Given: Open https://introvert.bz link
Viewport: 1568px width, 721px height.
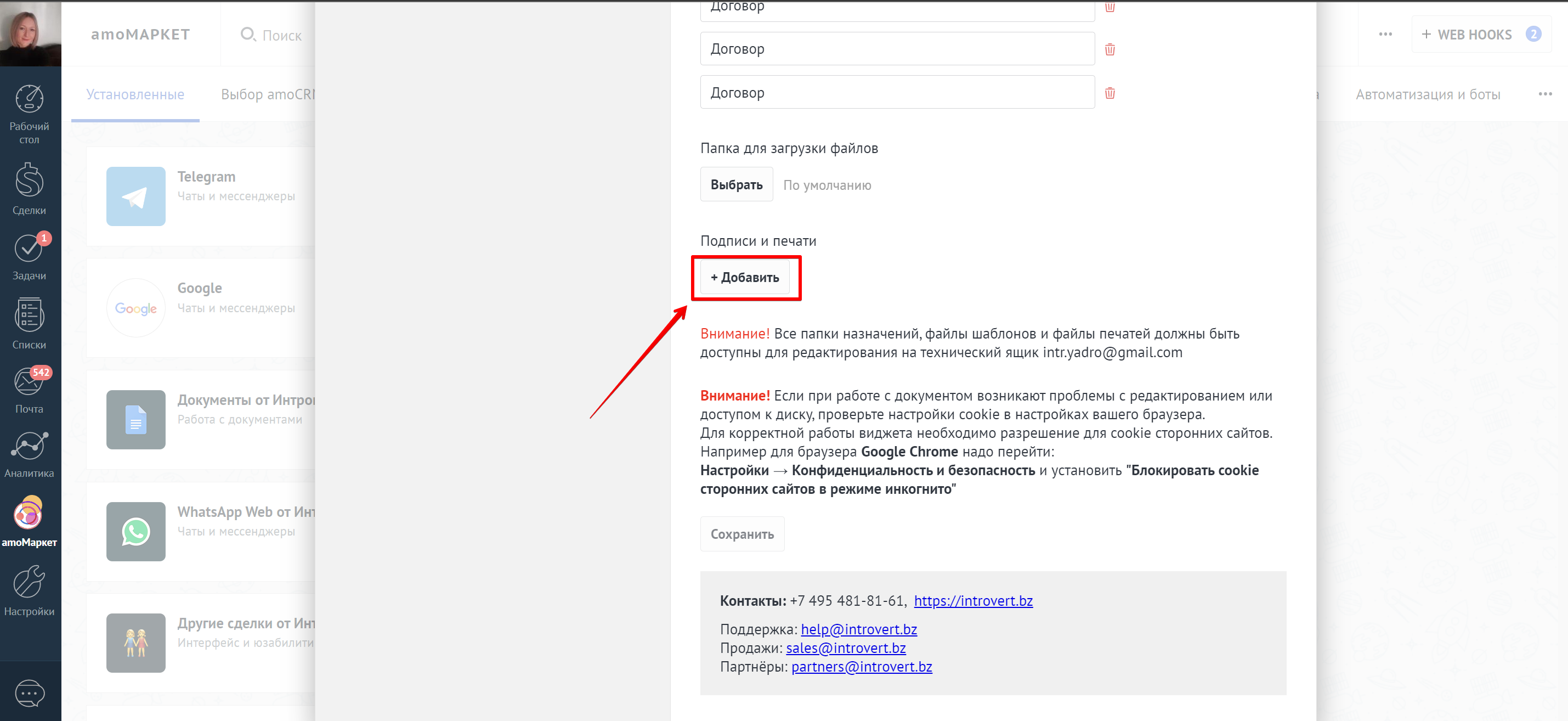Looking at the screenshot, I should coord(973,601).
